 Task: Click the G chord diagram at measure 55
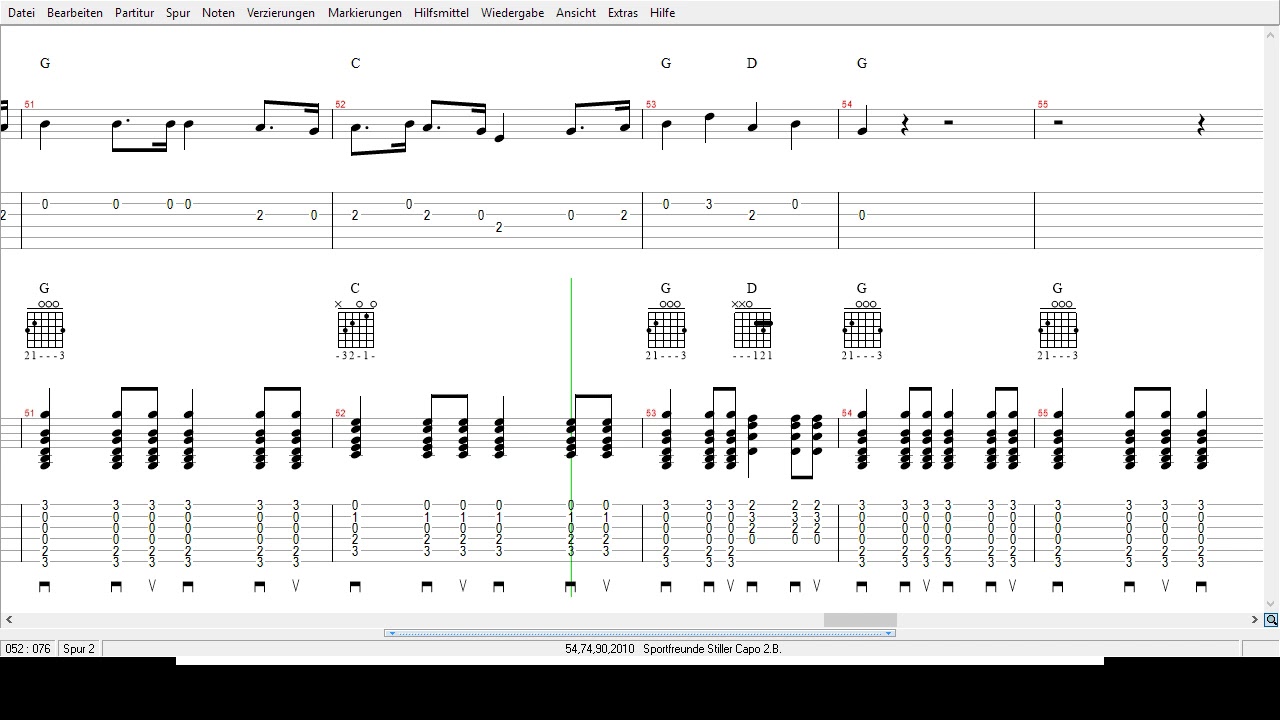[x=1058, y=328]
